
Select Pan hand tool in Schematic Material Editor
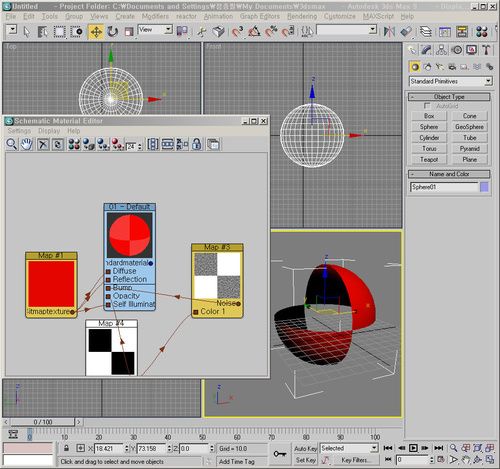pyautogui.click(x=27, y=144)
